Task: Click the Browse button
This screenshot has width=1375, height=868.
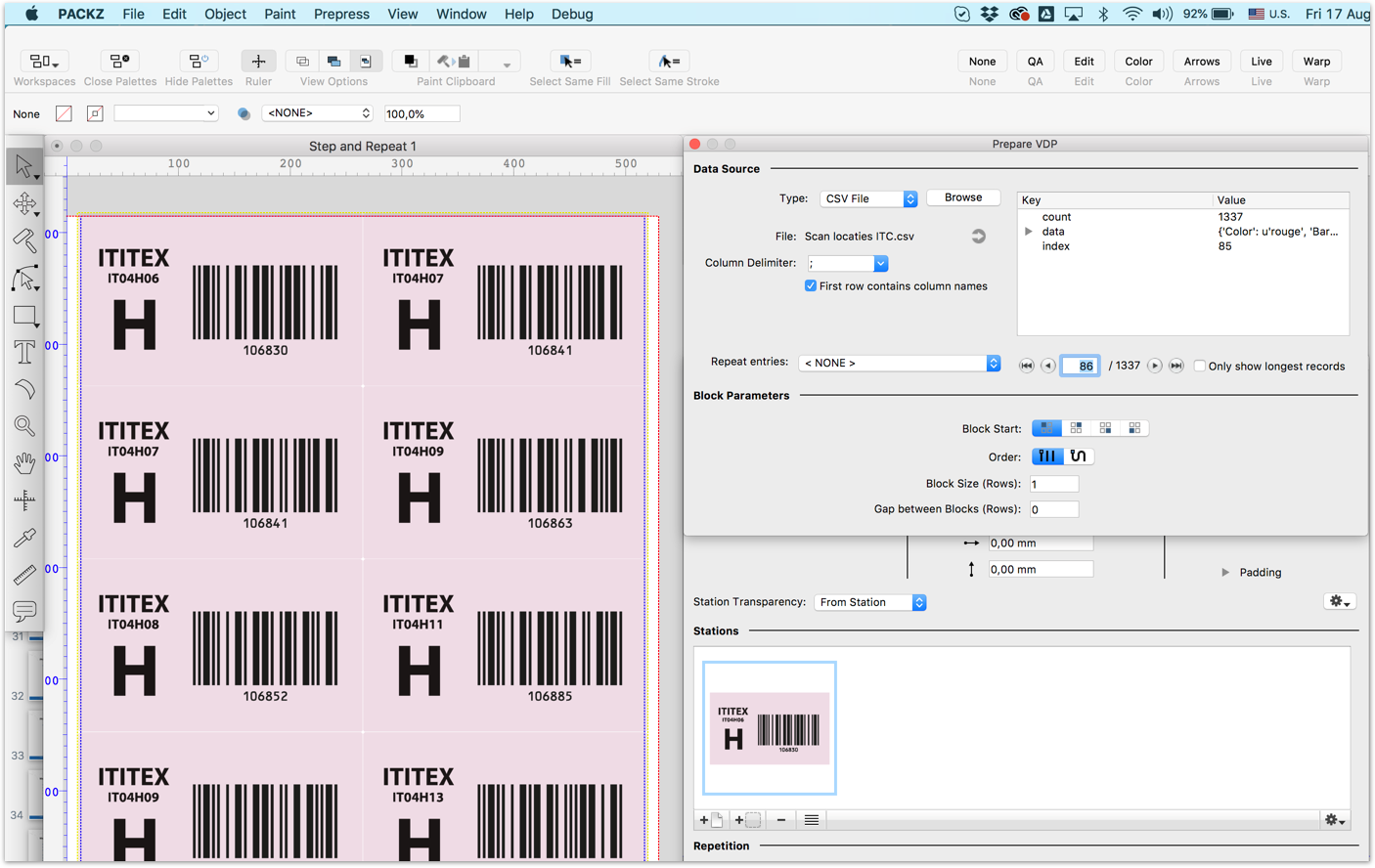Action: coord(962,197)
